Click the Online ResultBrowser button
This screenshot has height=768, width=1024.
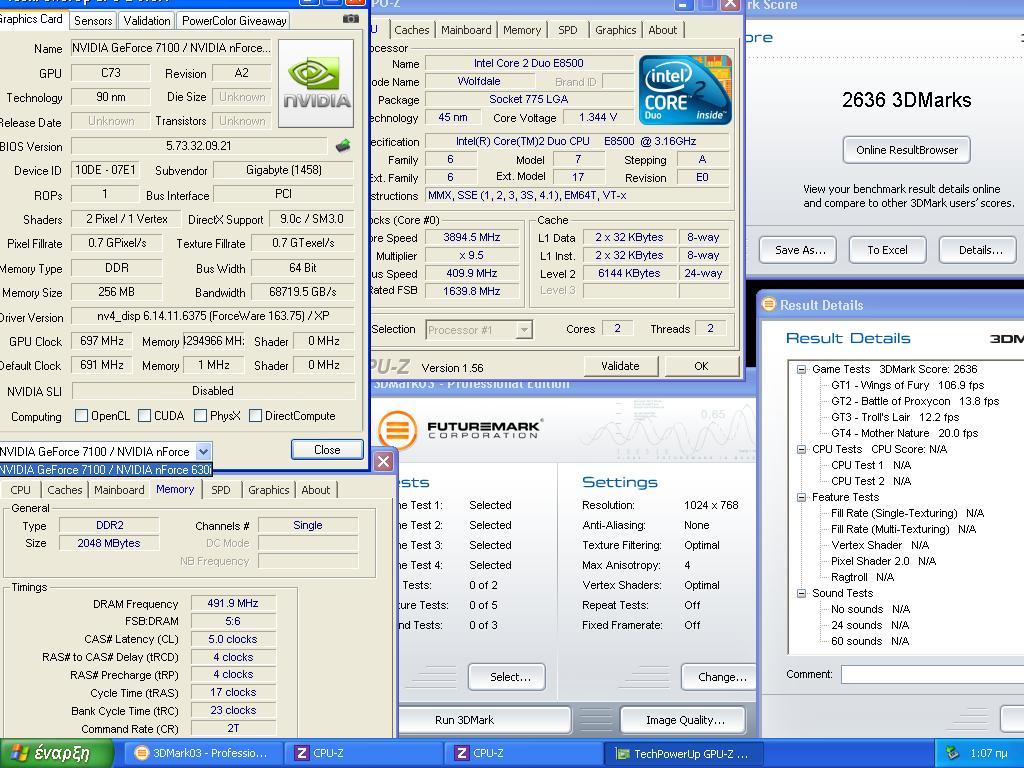click(x=906, y=150)
